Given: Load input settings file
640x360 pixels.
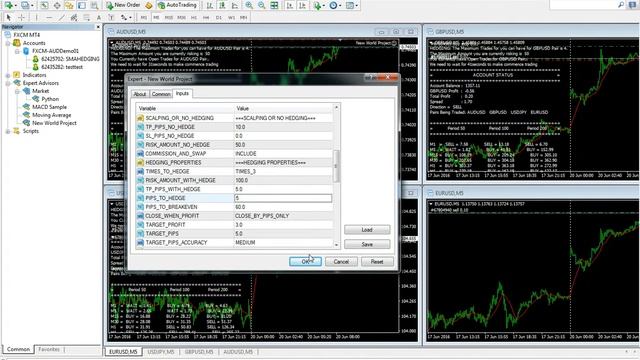Looking at the screenshot, I should pos(367,230).
